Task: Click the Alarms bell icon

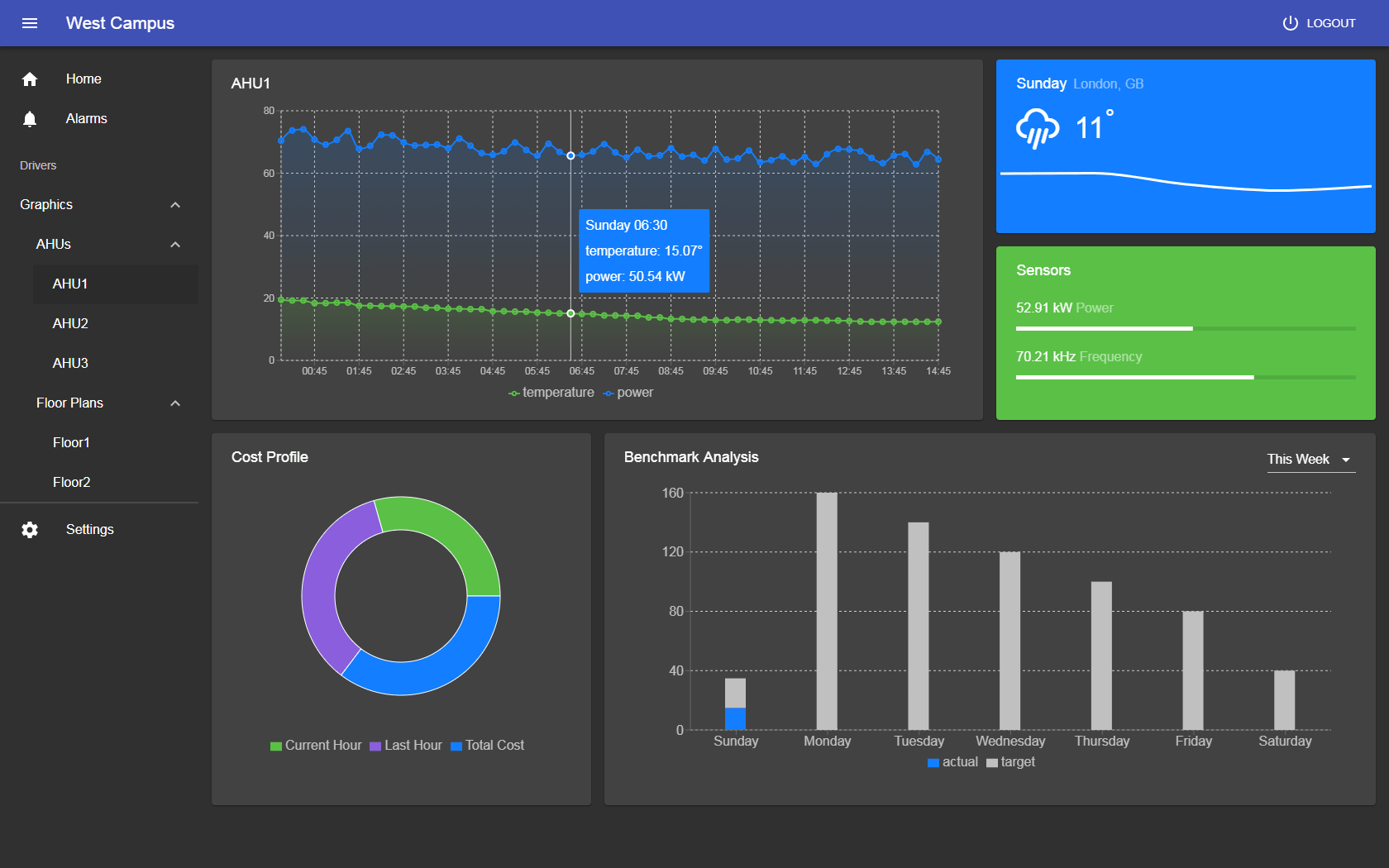Action: 30,119
